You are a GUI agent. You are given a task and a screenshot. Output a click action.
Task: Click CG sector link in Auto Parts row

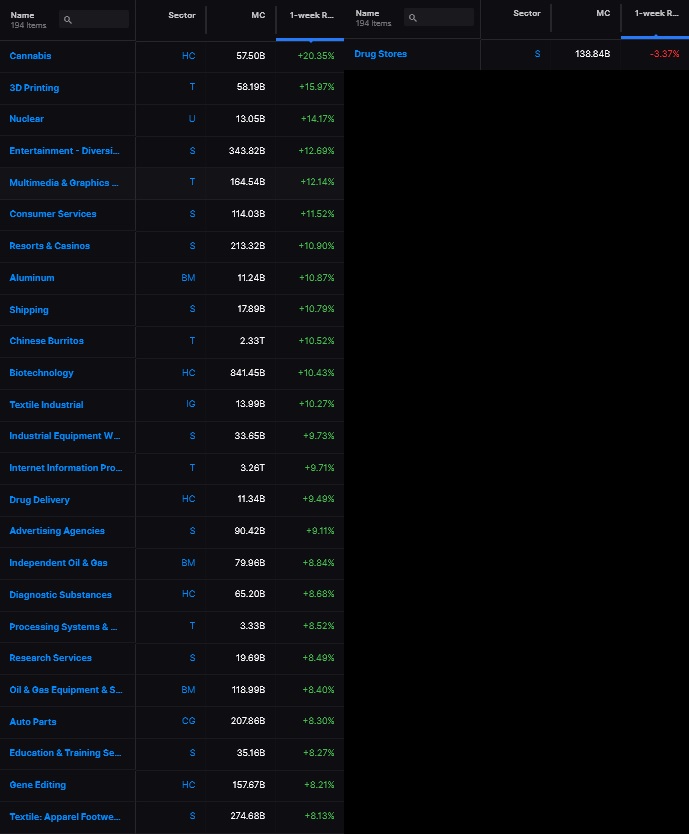pos(188,721)
